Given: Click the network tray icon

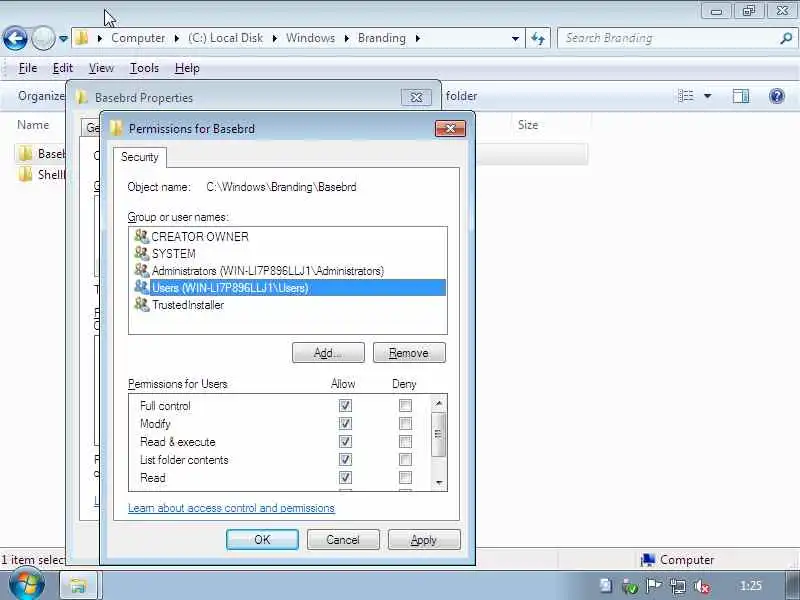Looking at the screenshot, I should [678, 587].
